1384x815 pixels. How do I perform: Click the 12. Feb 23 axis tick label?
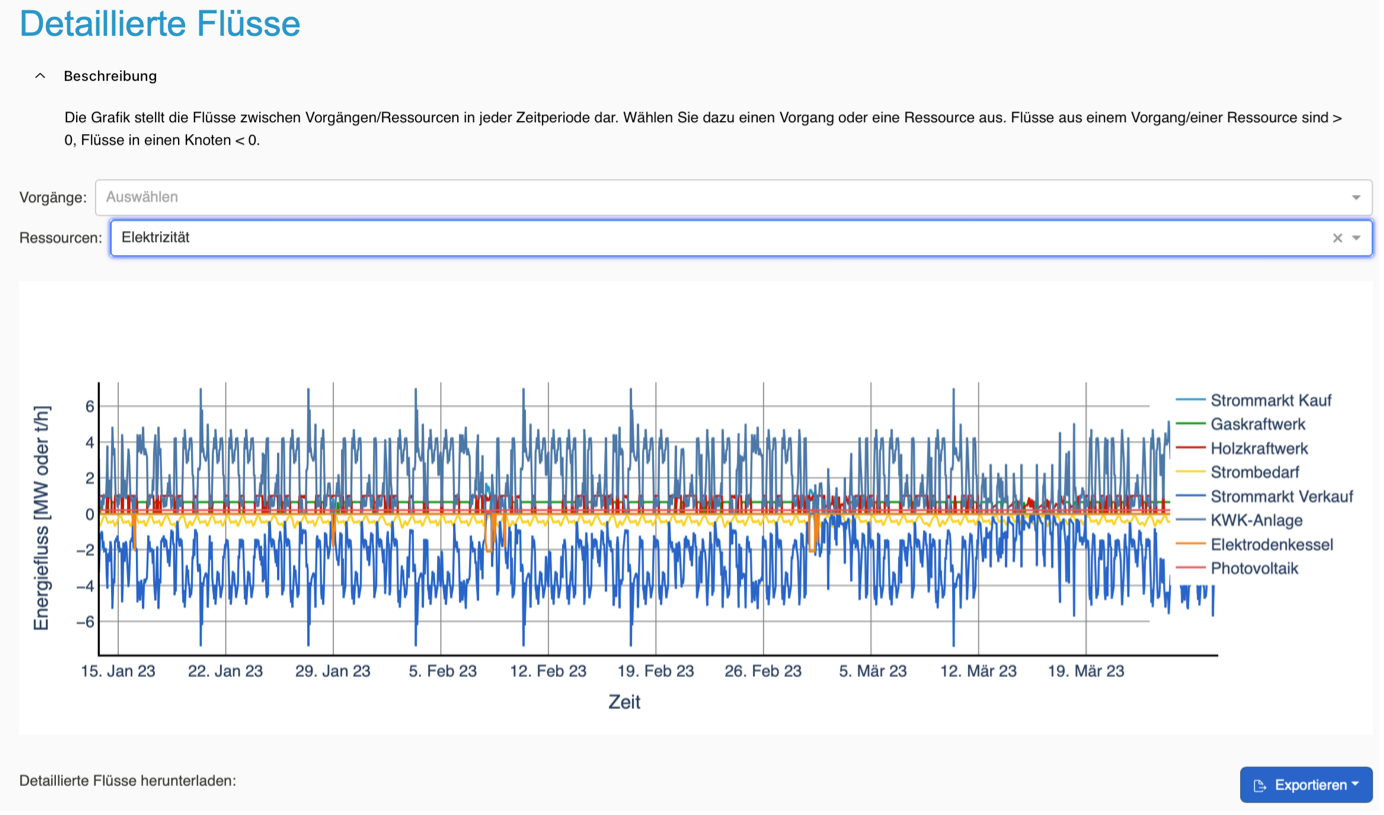[x=548, y=671]
